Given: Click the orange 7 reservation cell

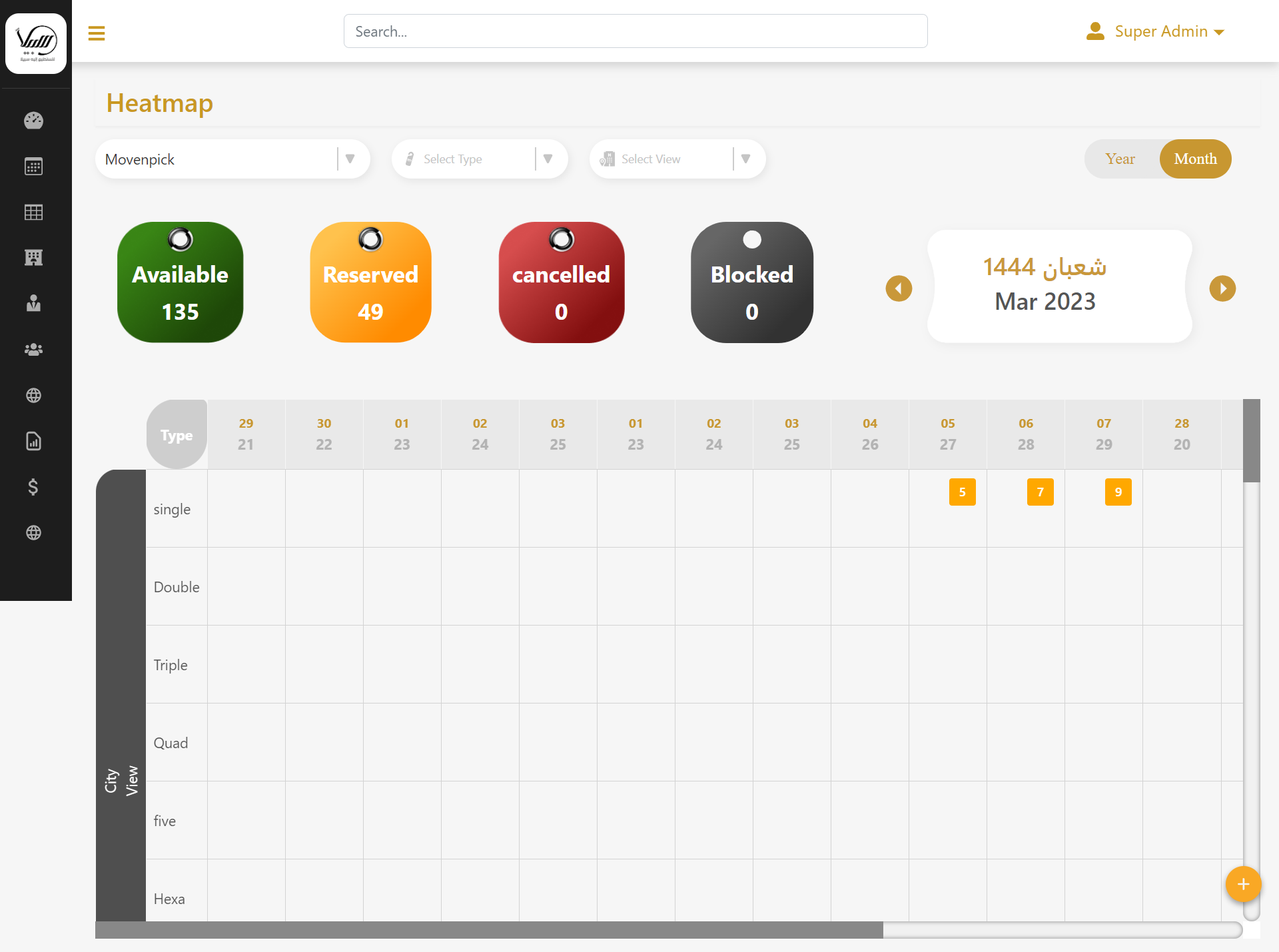Looking at the screenshot, I should (x=1040, y=492).
